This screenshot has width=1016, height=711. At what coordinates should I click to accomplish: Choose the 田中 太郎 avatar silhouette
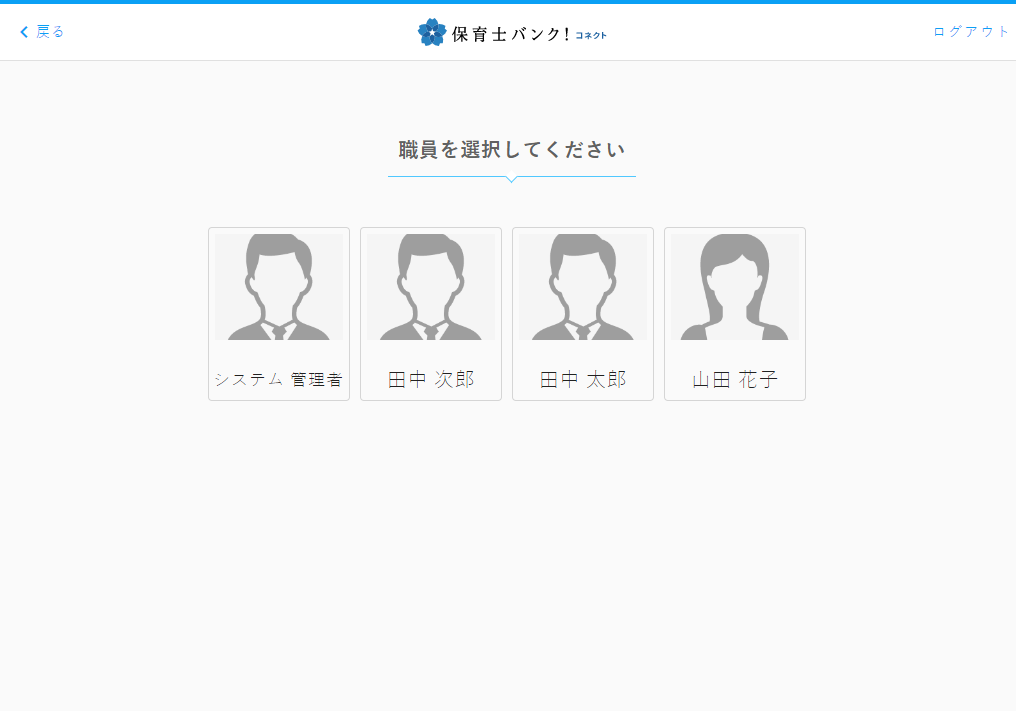tap(583, 288)
